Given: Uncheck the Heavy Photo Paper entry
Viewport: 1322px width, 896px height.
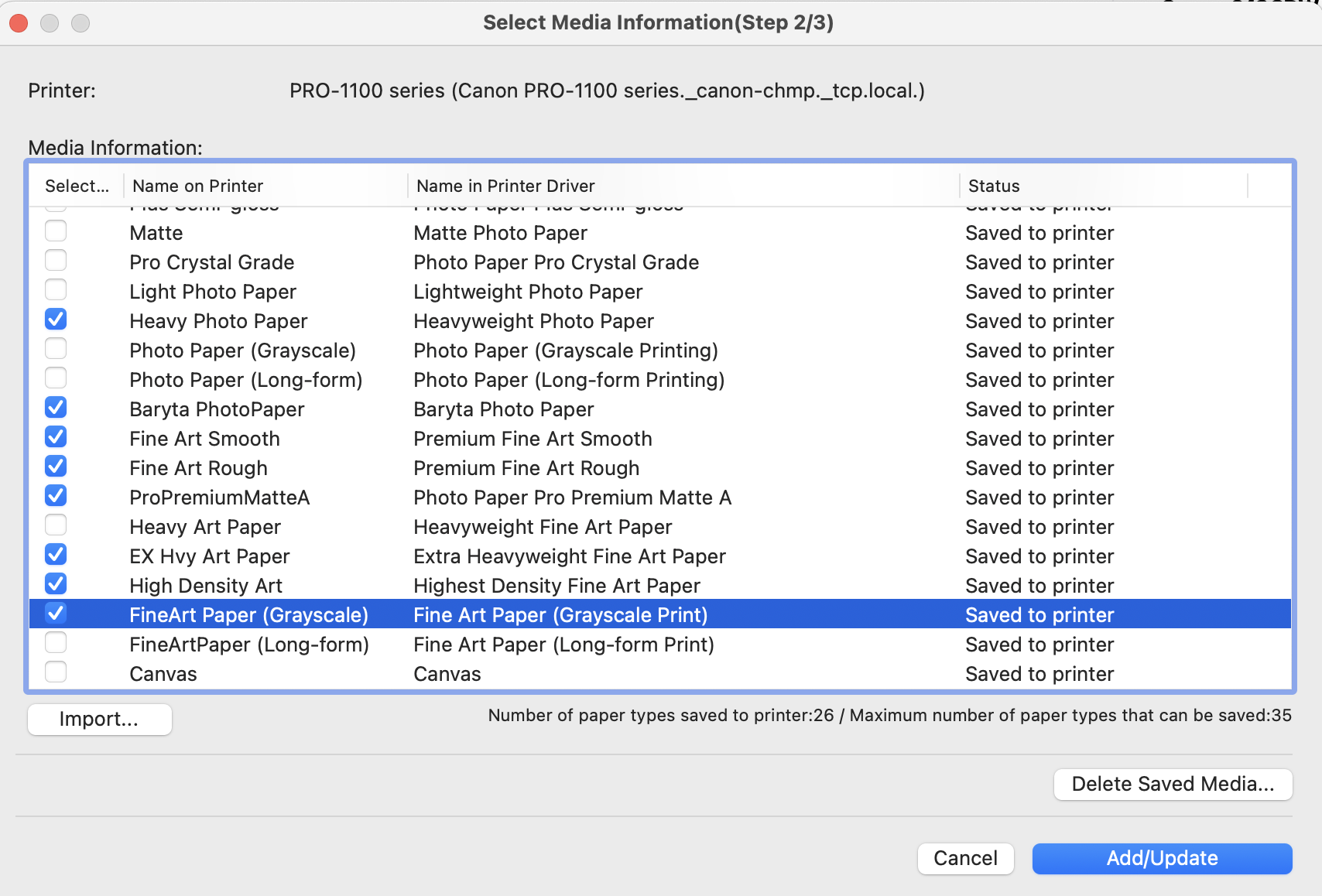Looking at the screenshot, I should pyautogui.click(x=55, y=319).
